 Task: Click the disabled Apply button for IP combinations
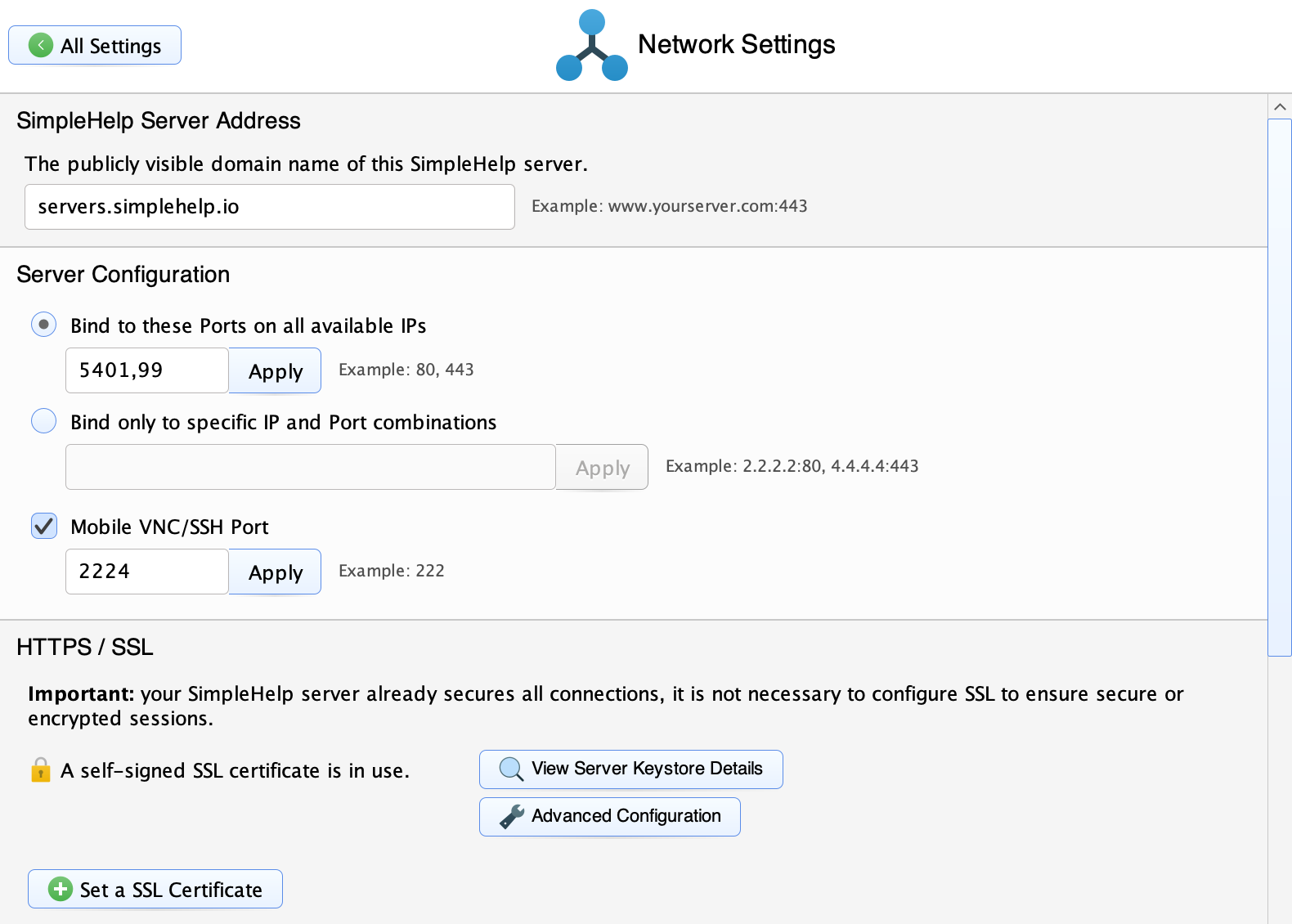pos(603,467)
